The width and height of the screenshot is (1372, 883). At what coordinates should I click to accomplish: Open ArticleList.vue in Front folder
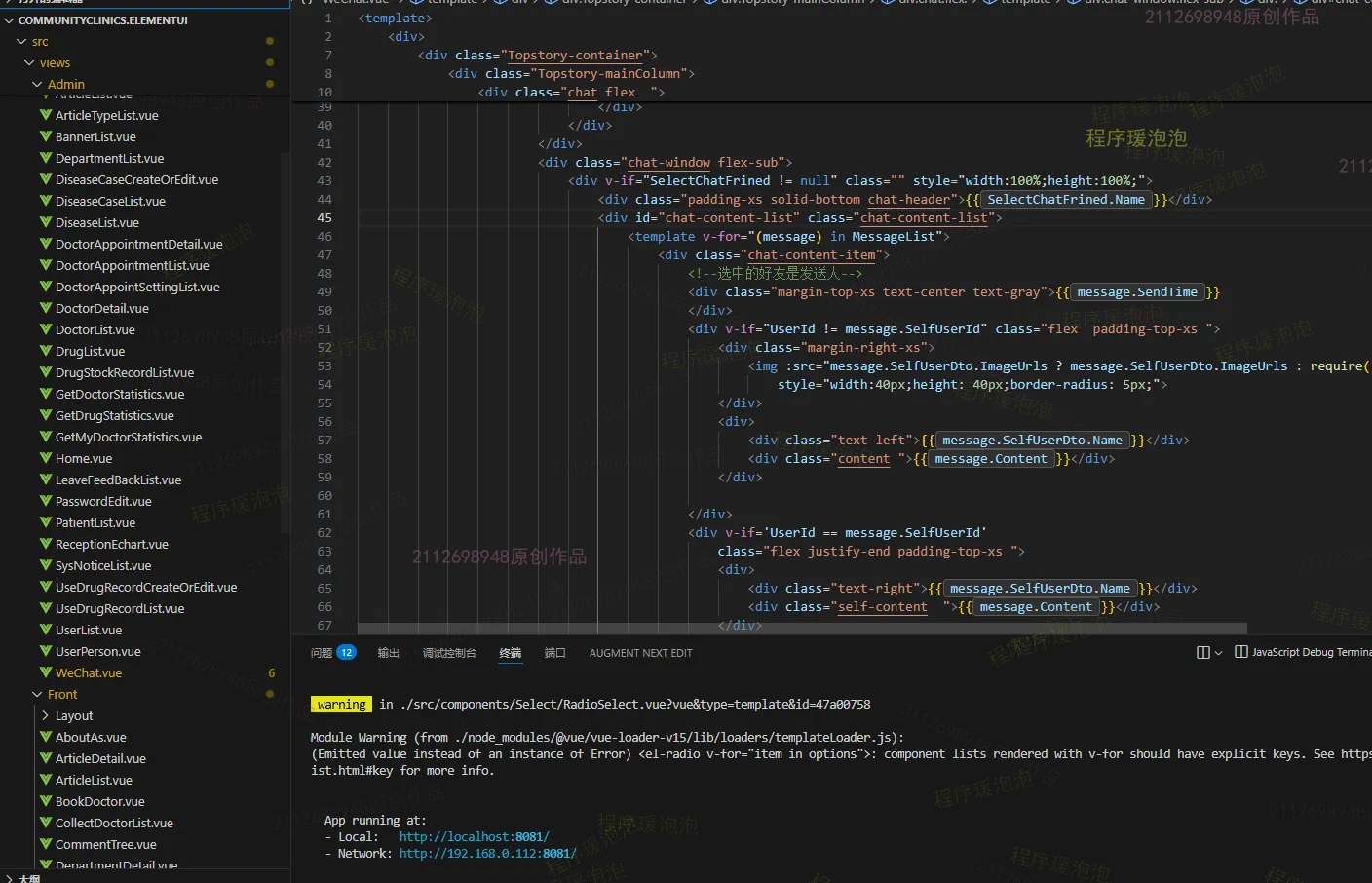pos(94,780)
